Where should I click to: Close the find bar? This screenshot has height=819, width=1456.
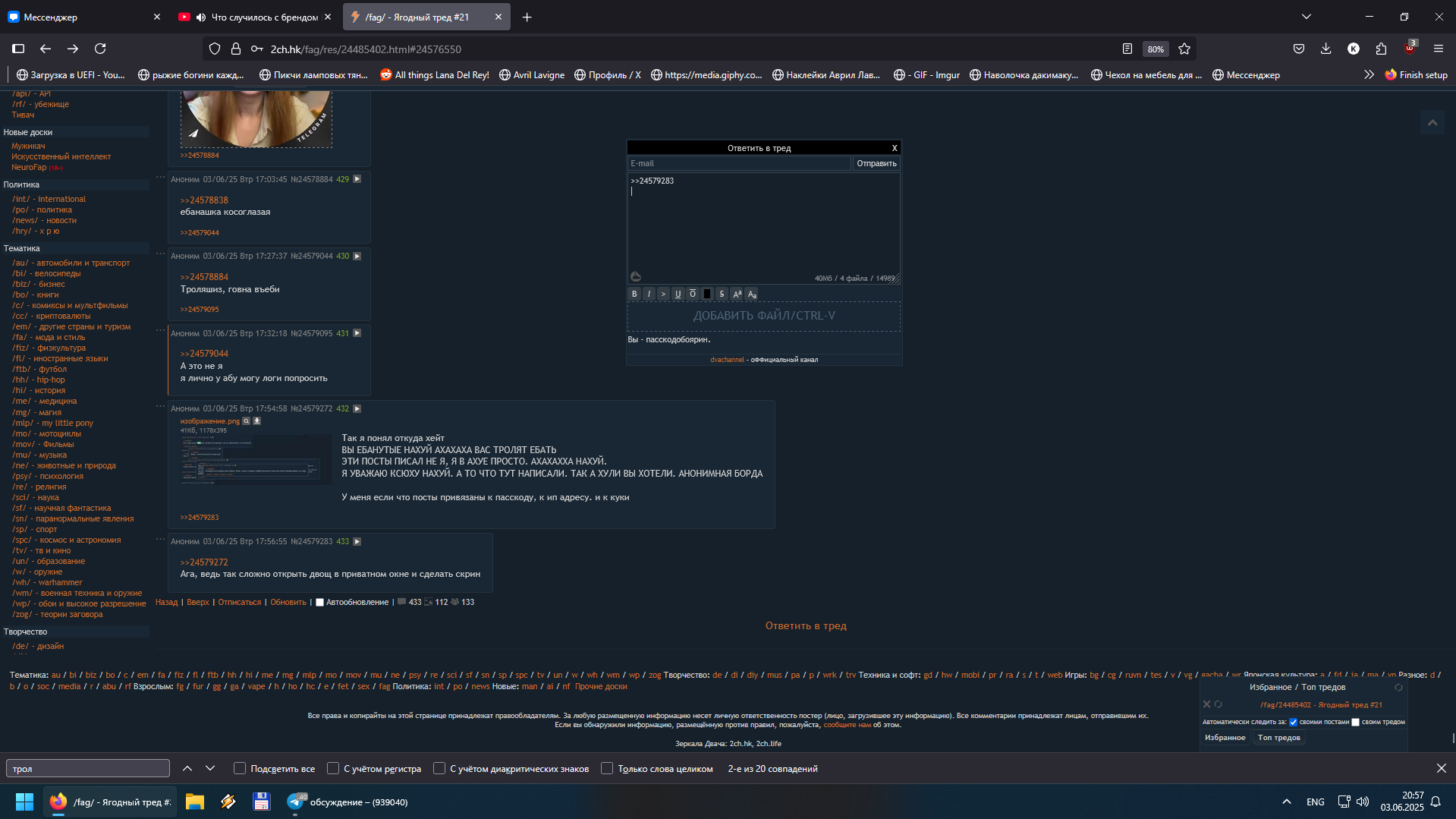[x=1441, y=768]
